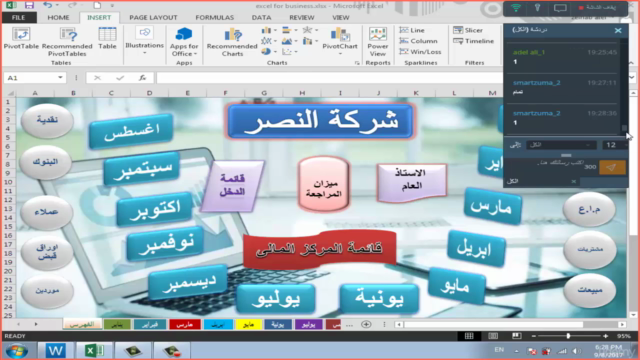Screen dimensions: 640x360
Task: Click the مشتريات oval button
Action: point(589,249)
